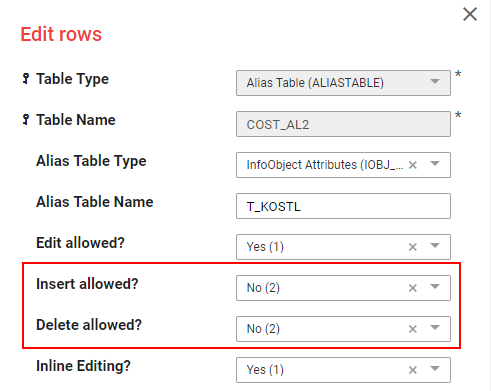Click the Edit allowed? label
Image resolution: width=491 pixels, height=391 pixels.
(x=80, y=243)
